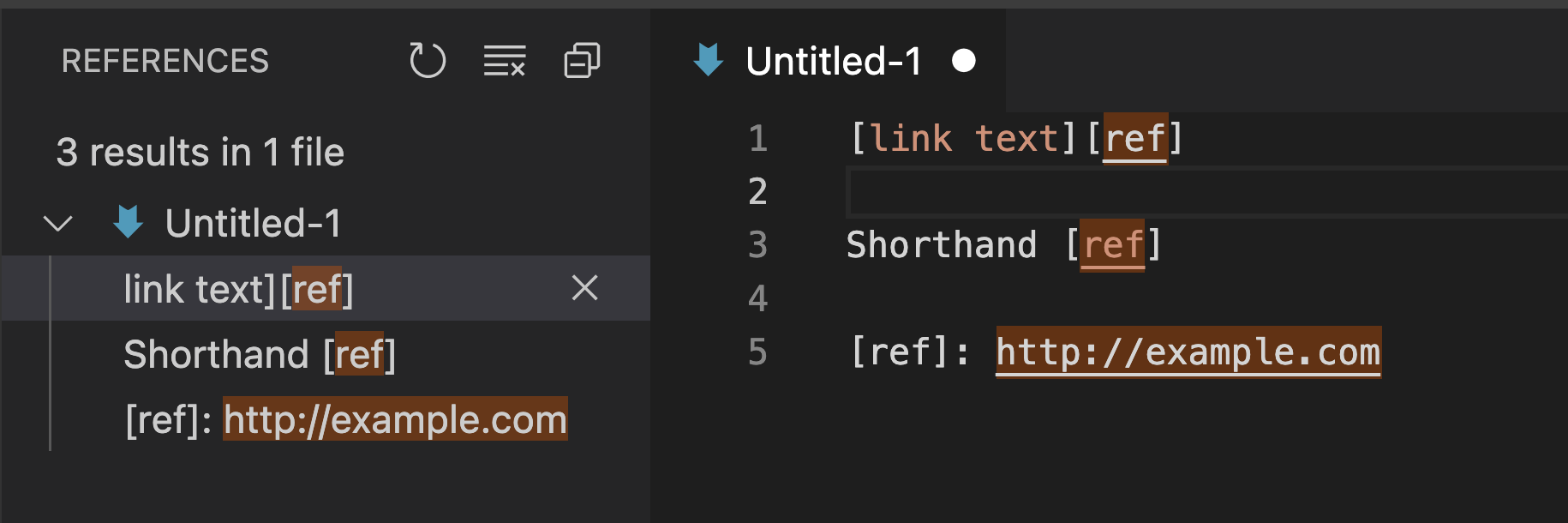This screenshot has height=523, width=1568.
Task: Click highlighted example.com text in results list
Action: 394,419
